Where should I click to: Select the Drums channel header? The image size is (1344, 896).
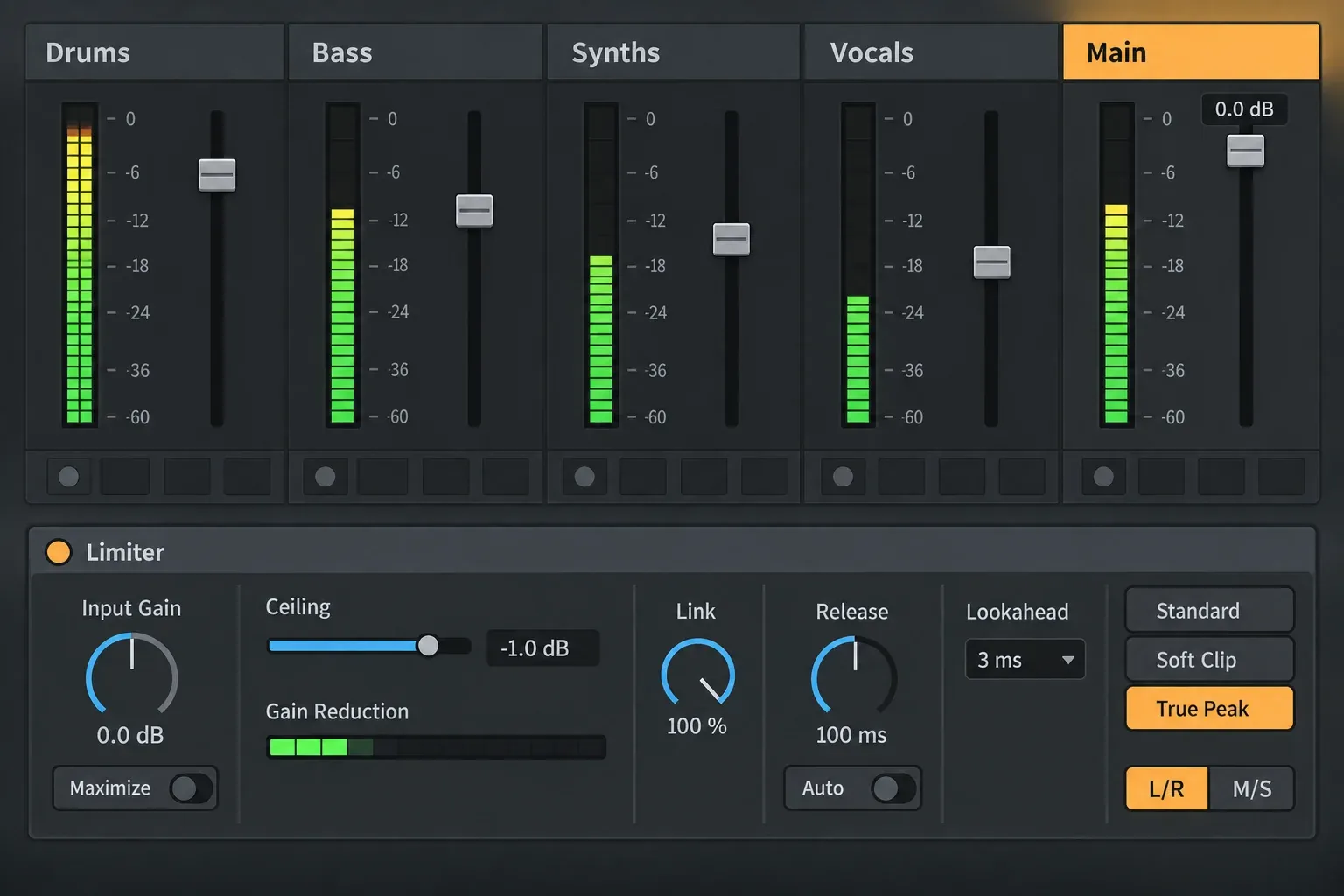[x=155, y=52]
